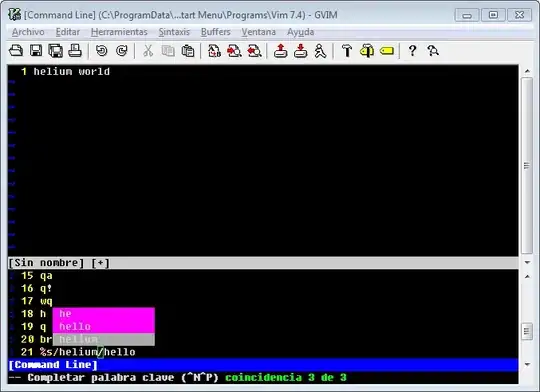Minimize the GVIM window
Image resolution: width=540 pixels, height=392 pixels.
(x=467, y=15)
